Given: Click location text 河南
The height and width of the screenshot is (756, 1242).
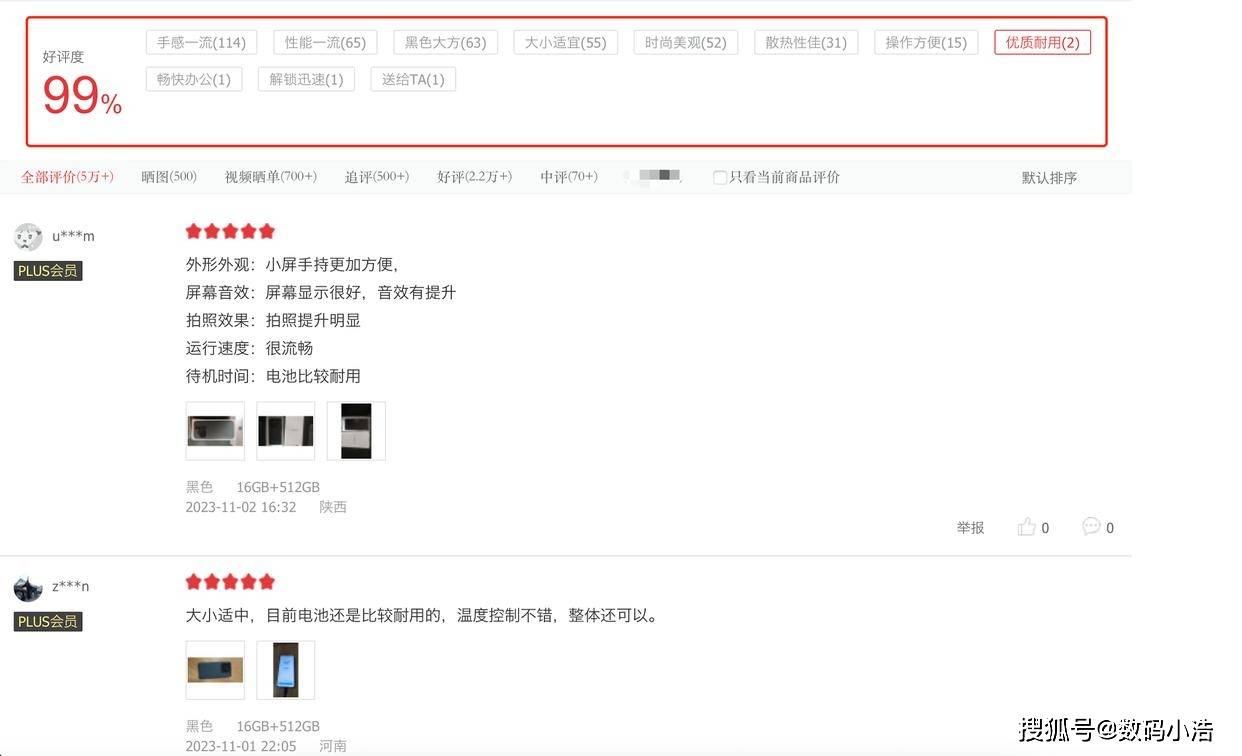Looking at the screenshot, I should click(333, 746).
